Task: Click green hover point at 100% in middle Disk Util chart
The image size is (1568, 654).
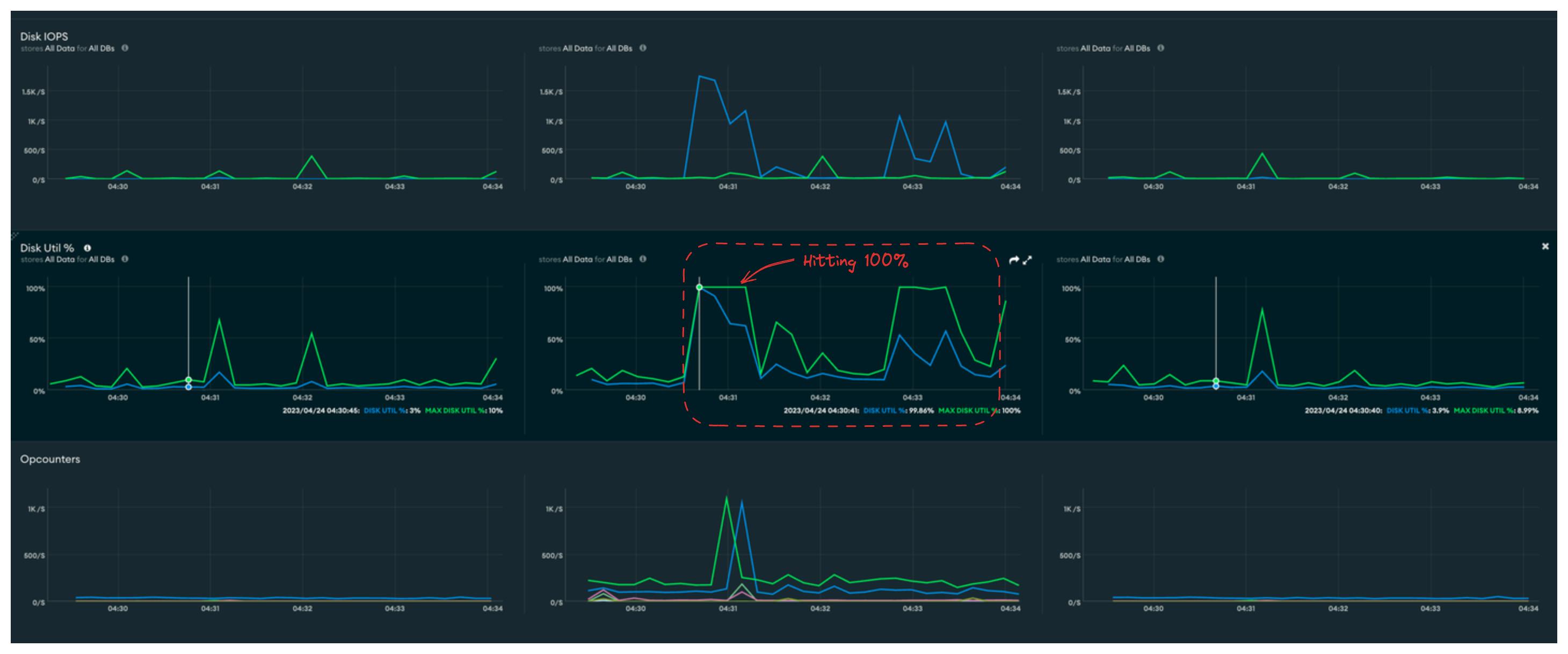Action: pos(699,287)
